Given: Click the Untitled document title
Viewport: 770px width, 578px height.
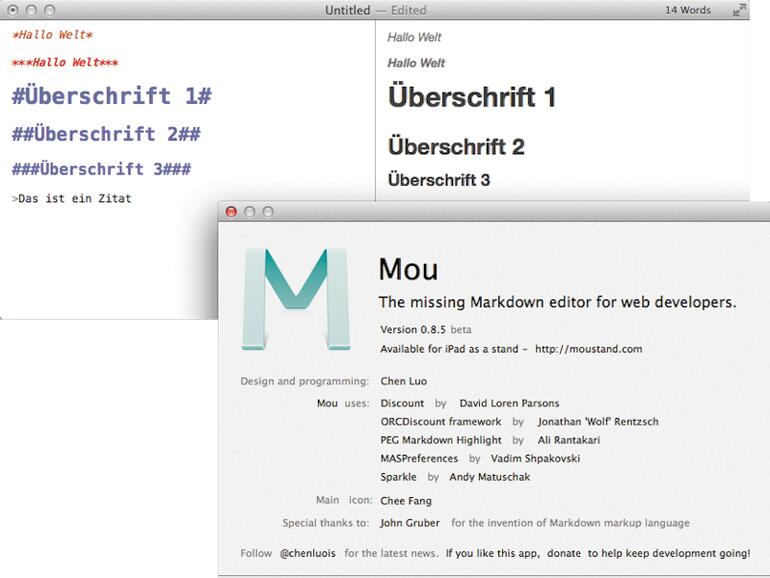Looking at the screenshot, I should [348, 10].
